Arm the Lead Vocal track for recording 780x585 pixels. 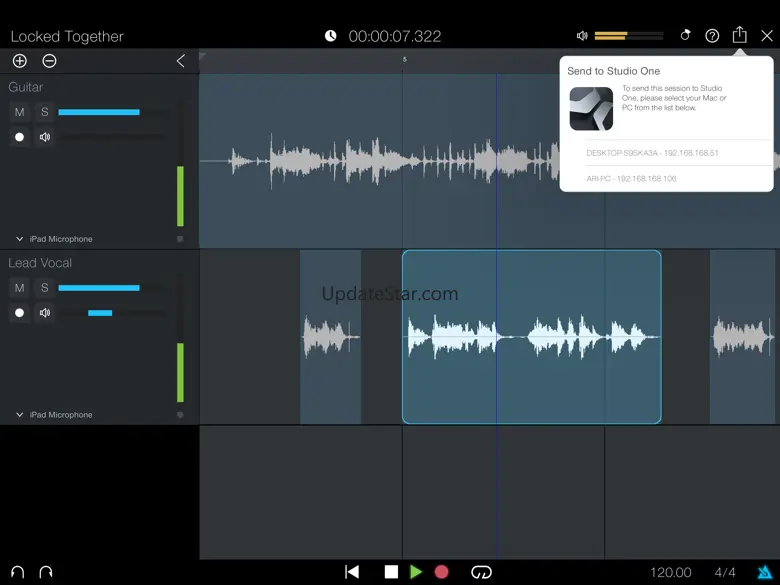click(19, 312)
